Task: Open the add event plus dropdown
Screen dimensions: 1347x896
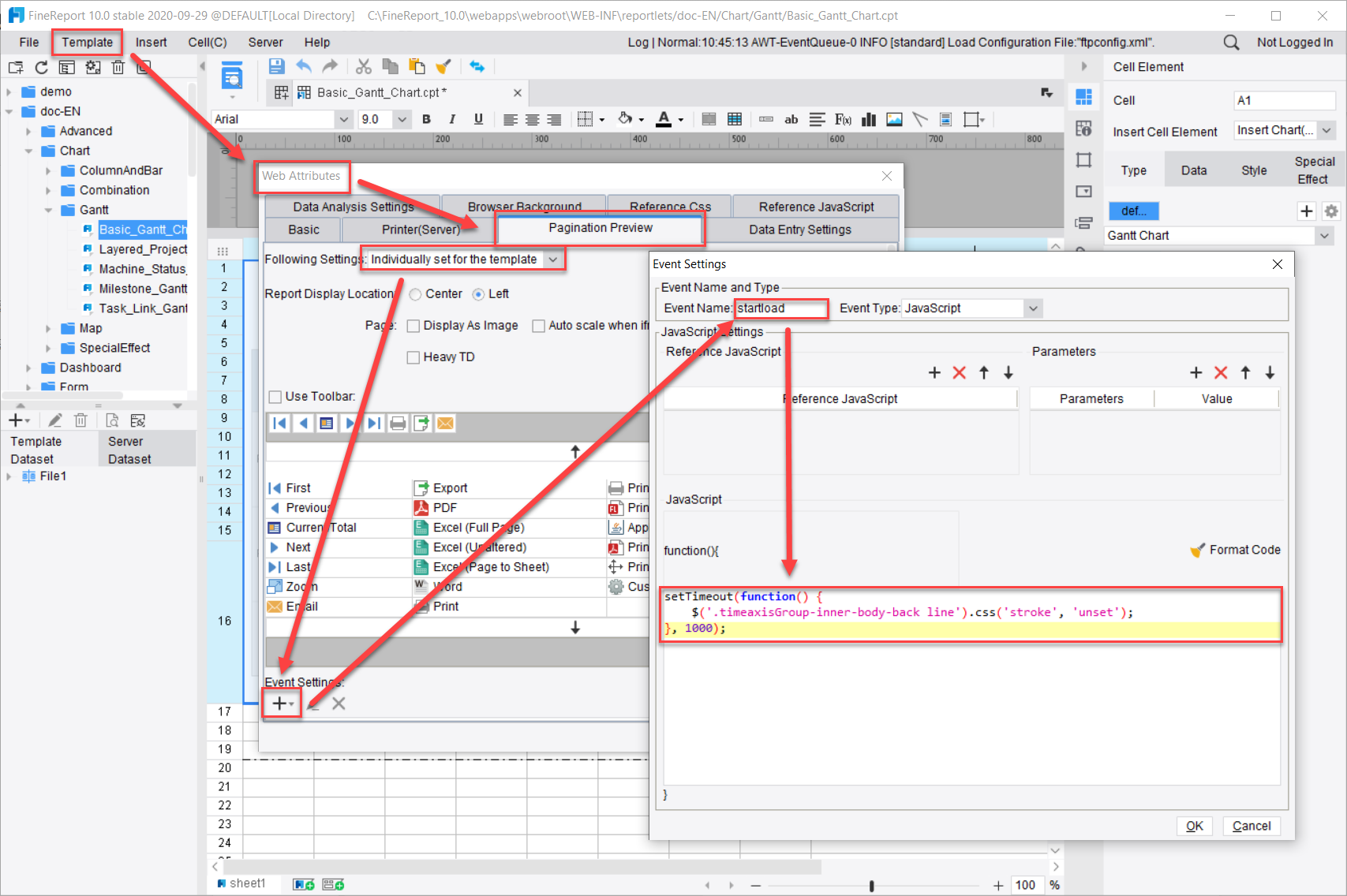Action: [x=282, y=703]
